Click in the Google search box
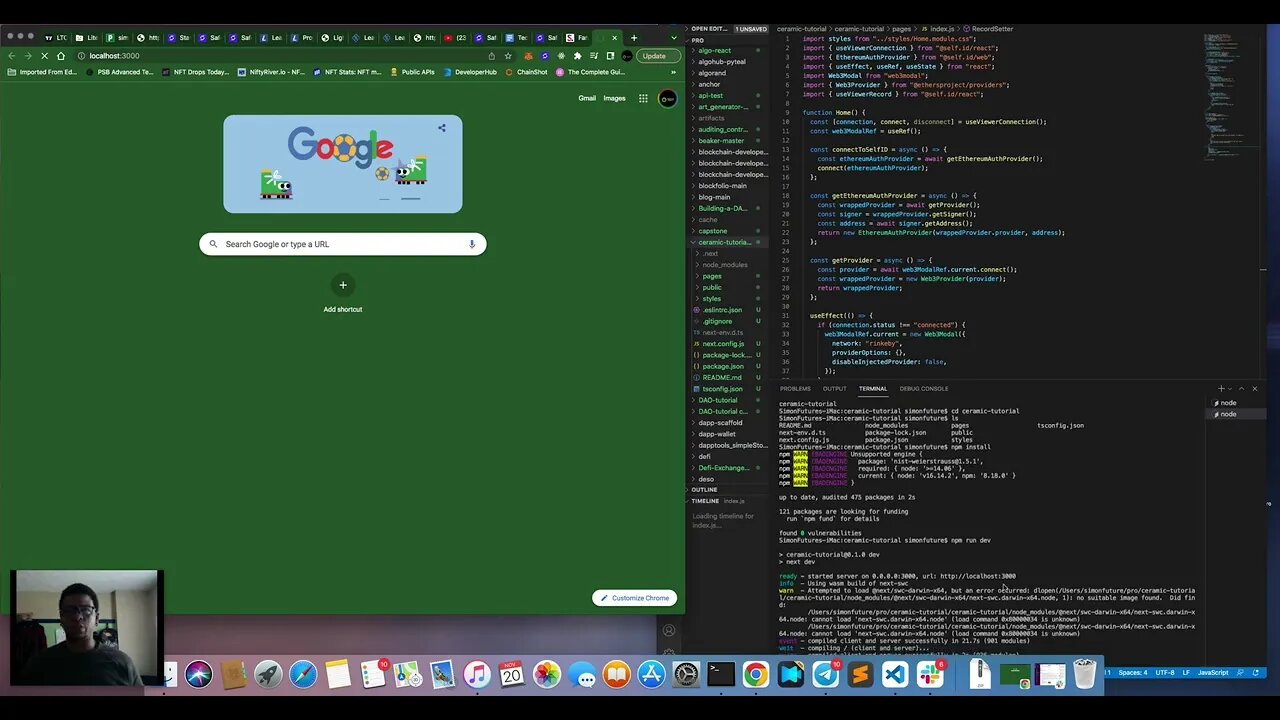 (x=343, y=244)
